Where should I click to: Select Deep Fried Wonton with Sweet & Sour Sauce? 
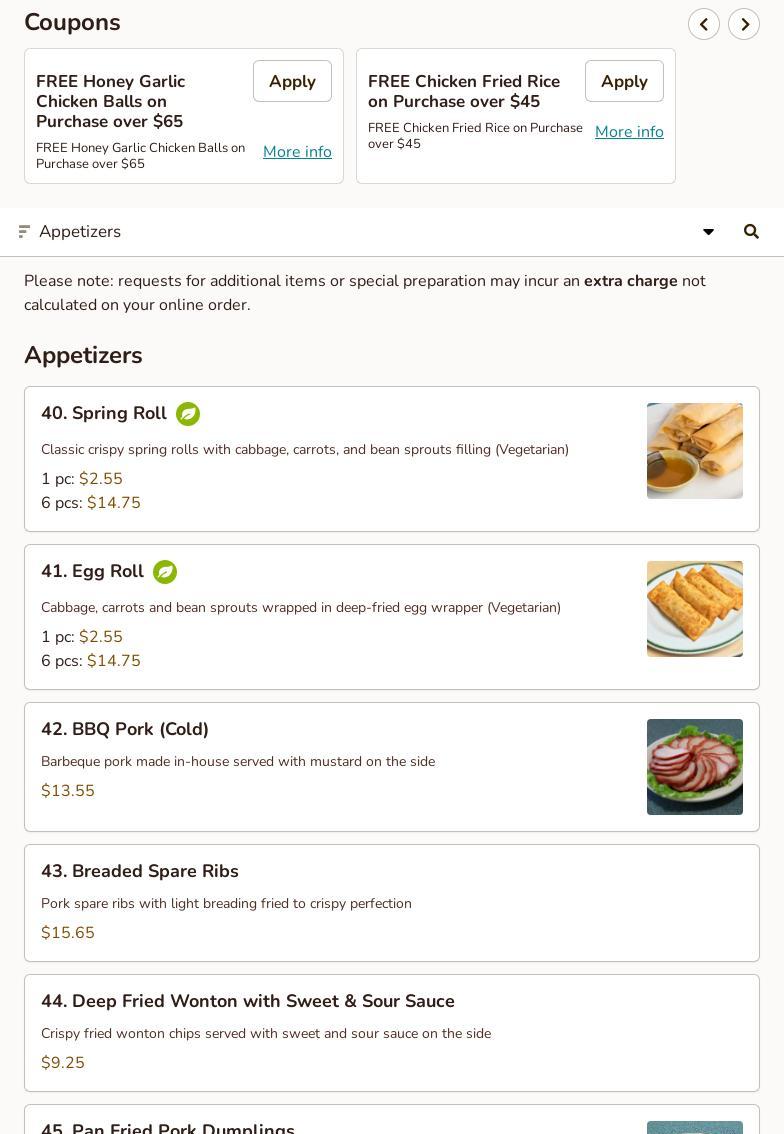pyautogui.click(x=392, y=1033)
